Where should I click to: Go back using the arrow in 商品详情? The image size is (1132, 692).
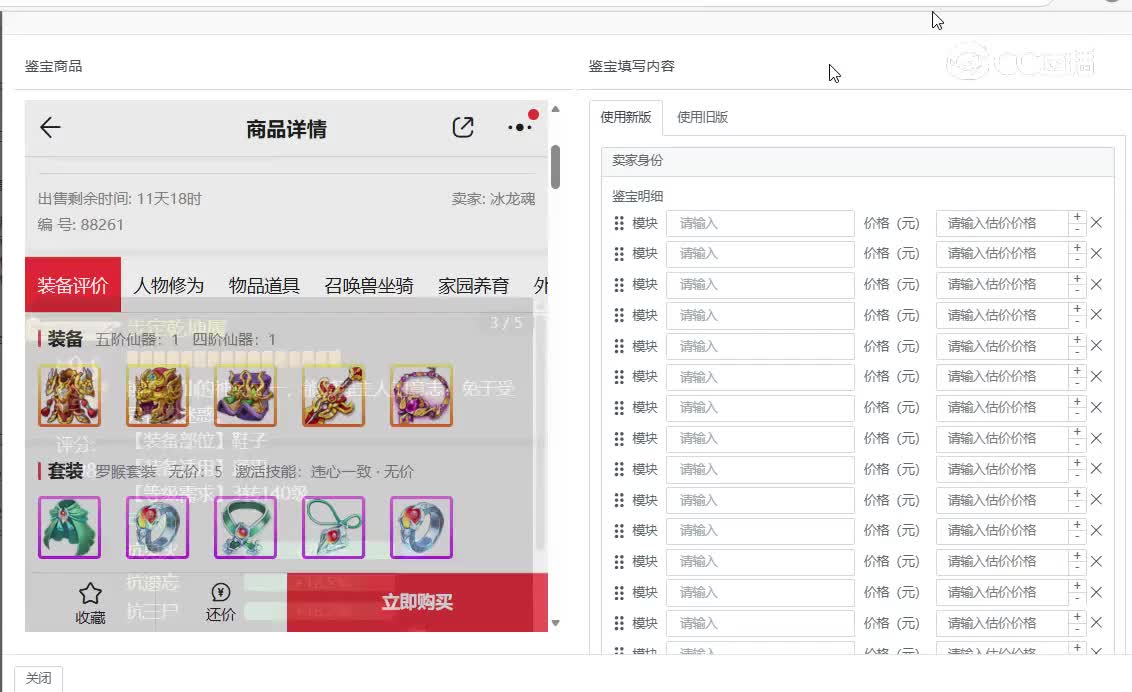click(50, 128)
